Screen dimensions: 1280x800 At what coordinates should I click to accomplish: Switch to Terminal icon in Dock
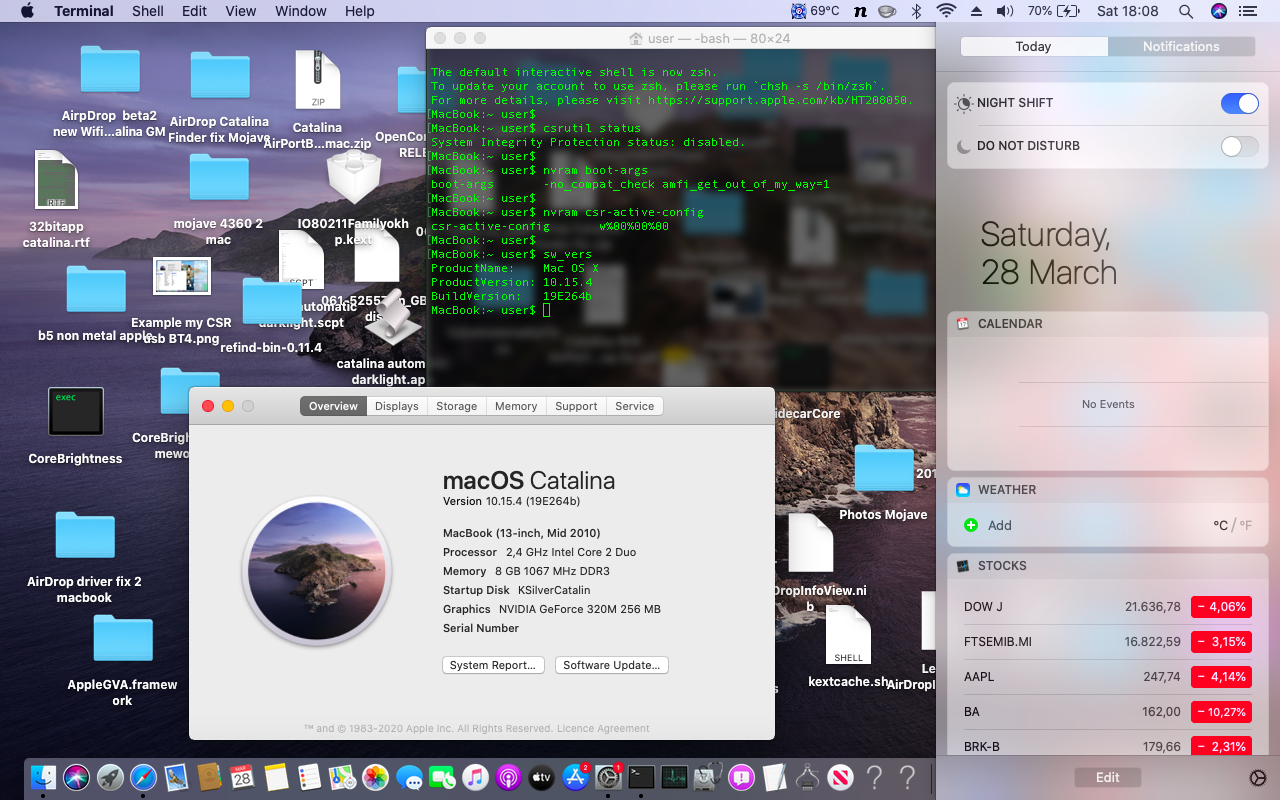click(641, 777)
